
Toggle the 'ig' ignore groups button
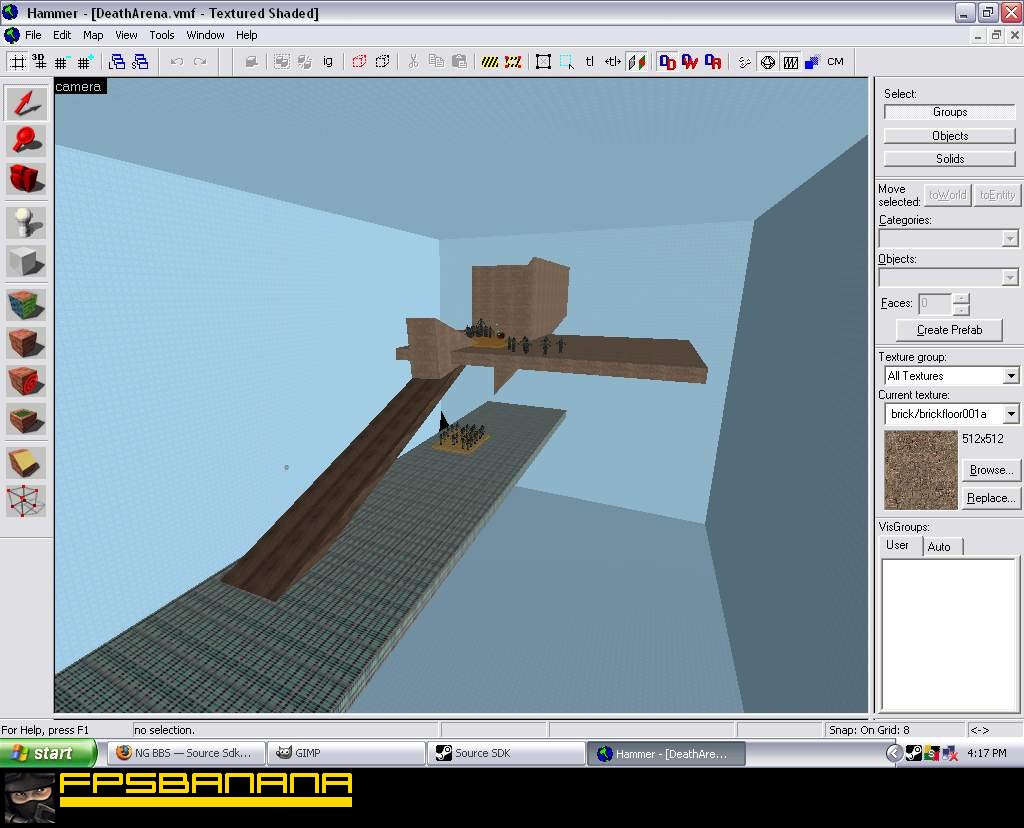point(328,62)
